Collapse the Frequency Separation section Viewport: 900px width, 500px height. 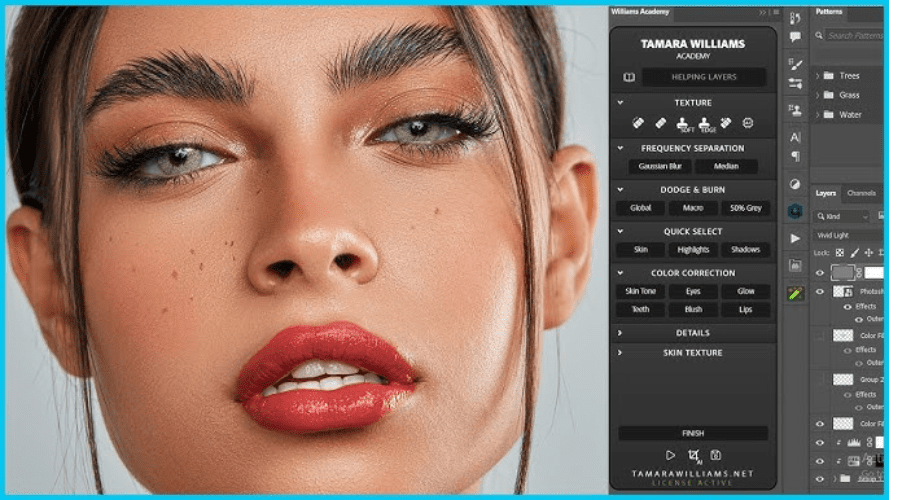[x=620, y=148]
